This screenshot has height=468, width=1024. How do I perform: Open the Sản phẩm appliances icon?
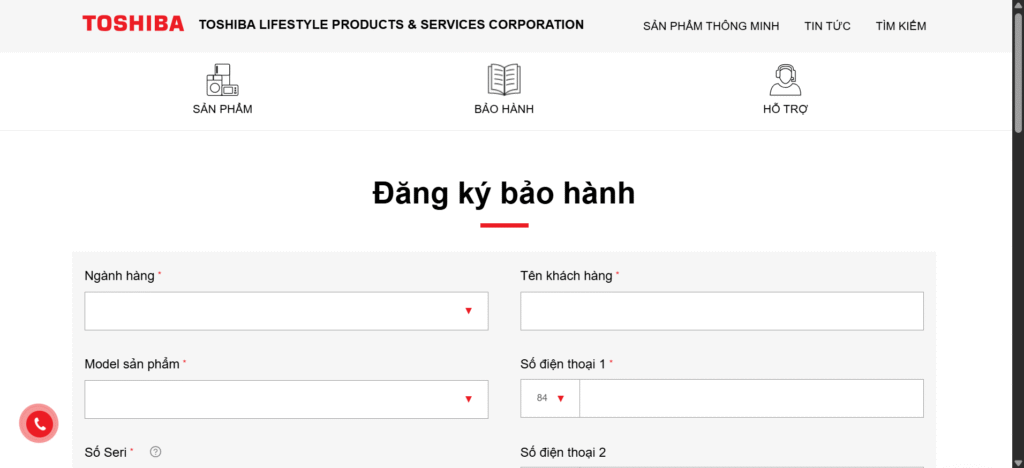(221, 79)
